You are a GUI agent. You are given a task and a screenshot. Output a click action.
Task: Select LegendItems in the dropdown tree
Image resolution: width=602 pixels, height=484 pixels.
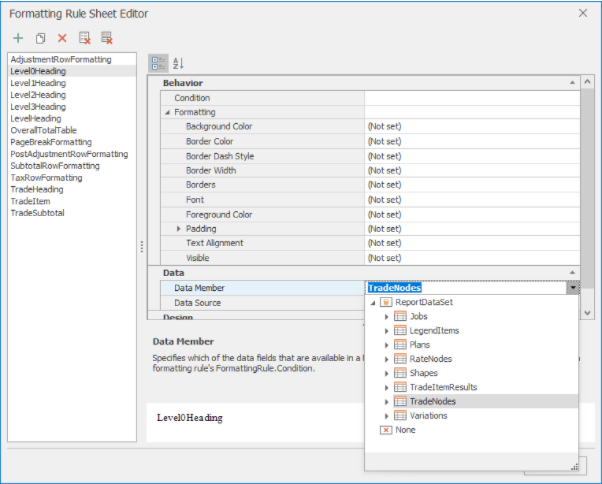tap(434, 330)
